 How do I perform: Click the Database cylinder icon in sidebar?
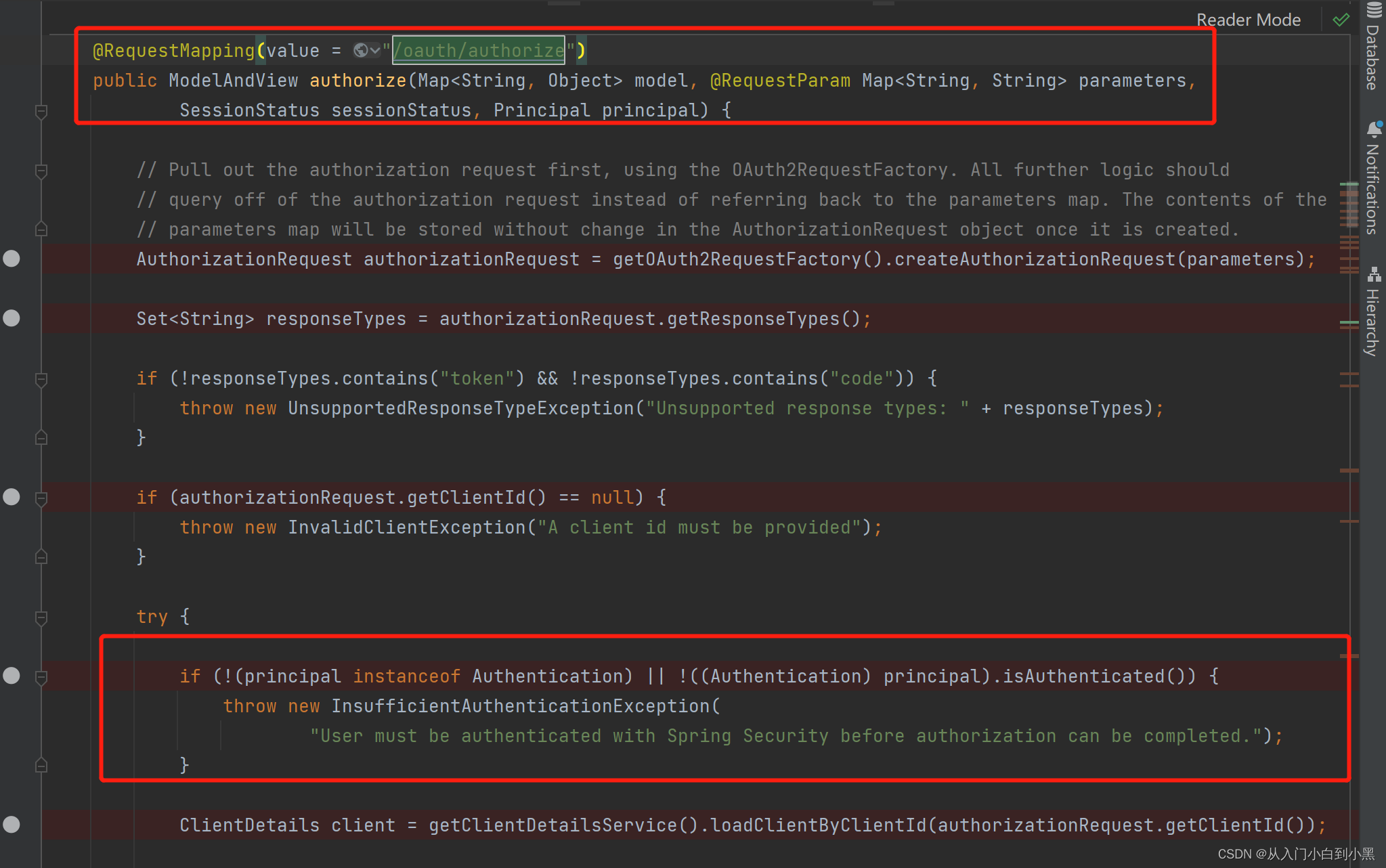click(x=1374, y=10)
